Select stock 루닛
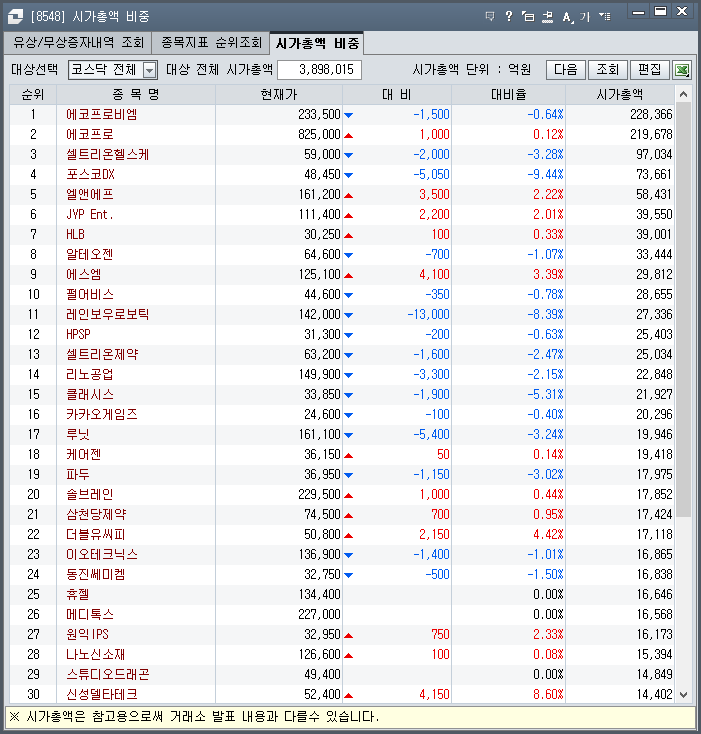 (x=78, y=434)
